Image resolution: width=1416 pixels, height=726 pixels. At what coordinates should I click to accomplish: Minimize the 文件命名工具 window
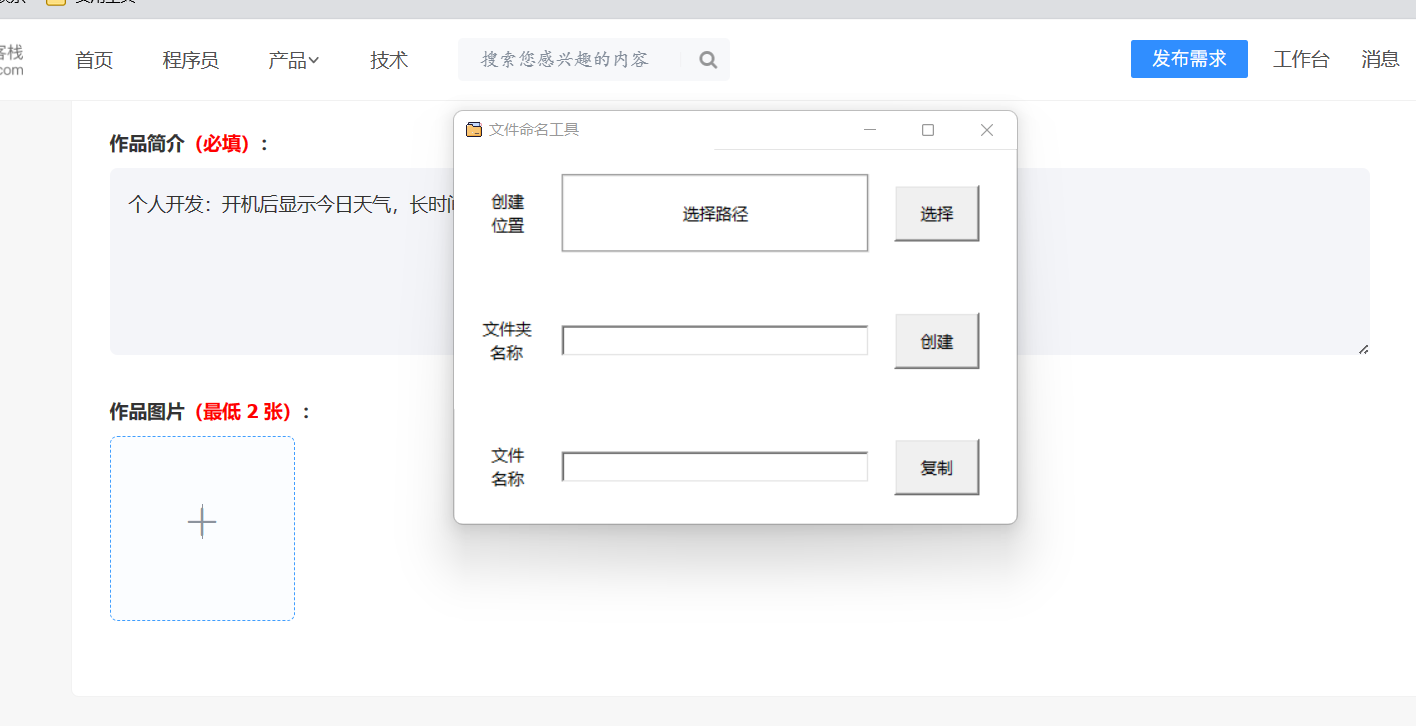pos(870,130)
